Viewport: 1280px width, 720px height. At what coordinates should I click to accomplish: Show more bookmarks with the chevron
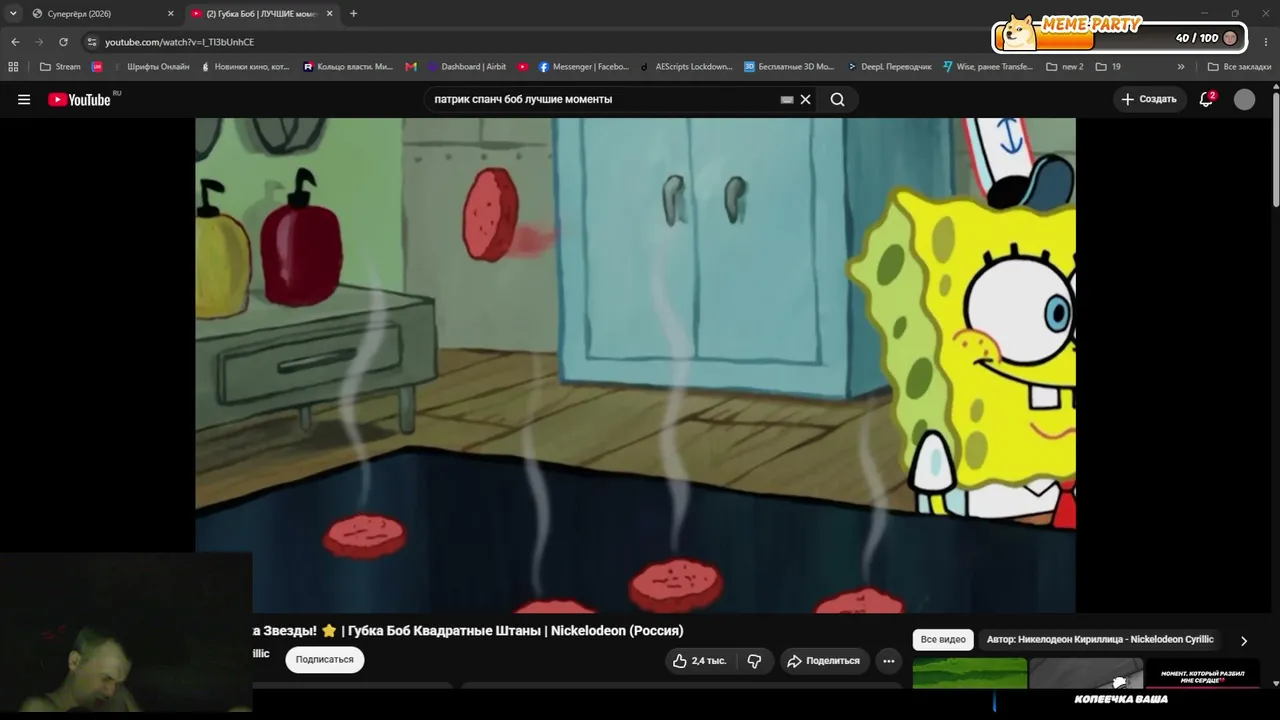tap(1181, 67)
